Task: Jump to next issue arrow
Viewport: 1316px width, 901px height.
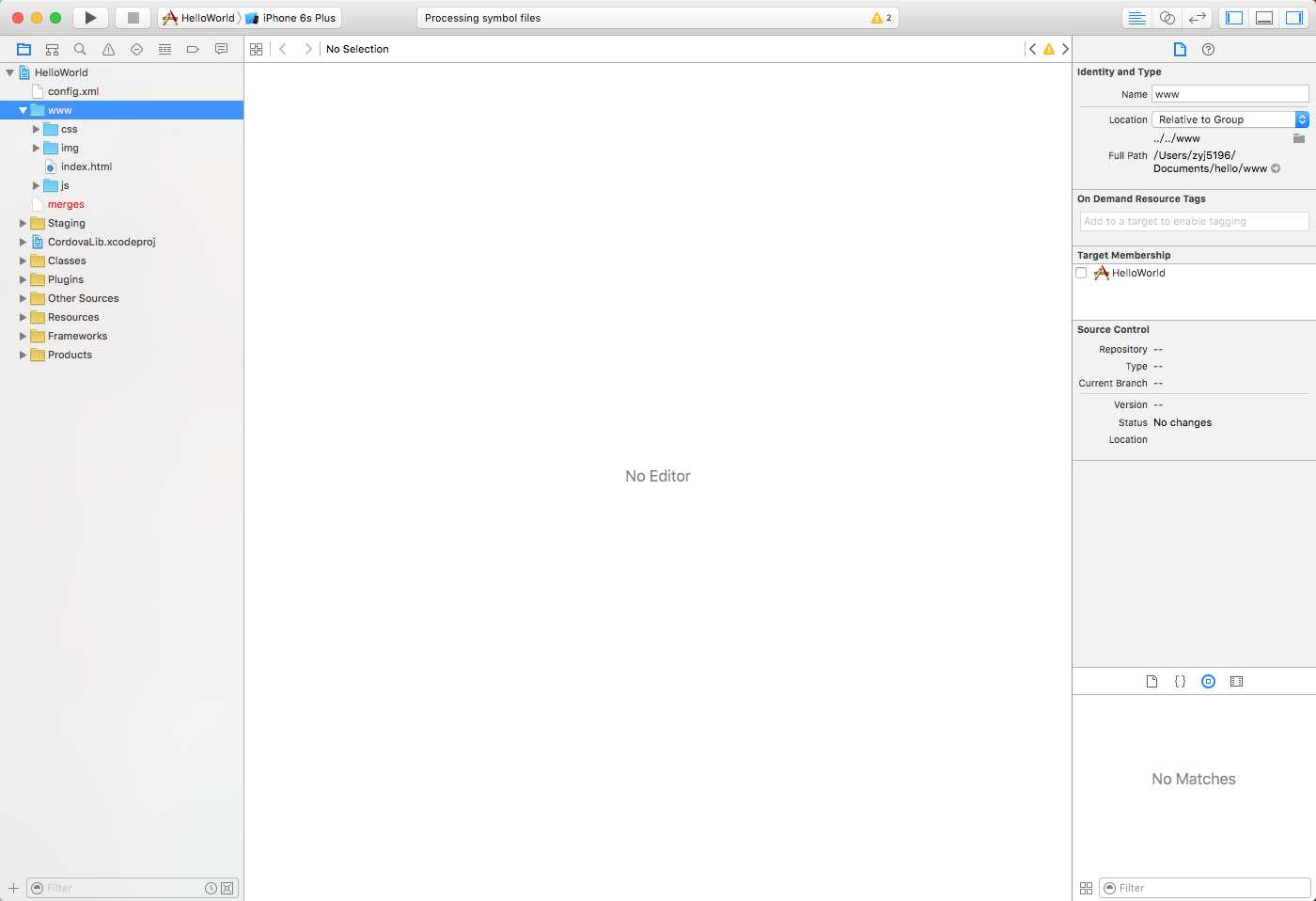Action: click(1065, 49)
